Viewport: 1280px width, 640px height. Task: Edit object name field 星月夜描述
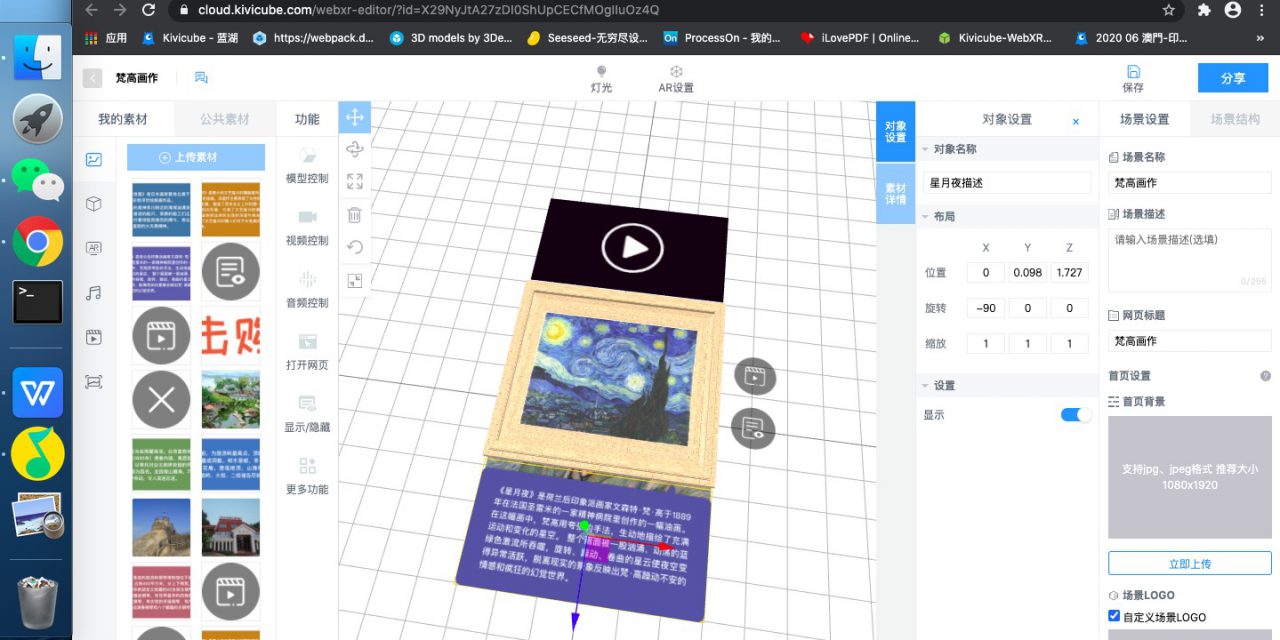pos(1007,183)
